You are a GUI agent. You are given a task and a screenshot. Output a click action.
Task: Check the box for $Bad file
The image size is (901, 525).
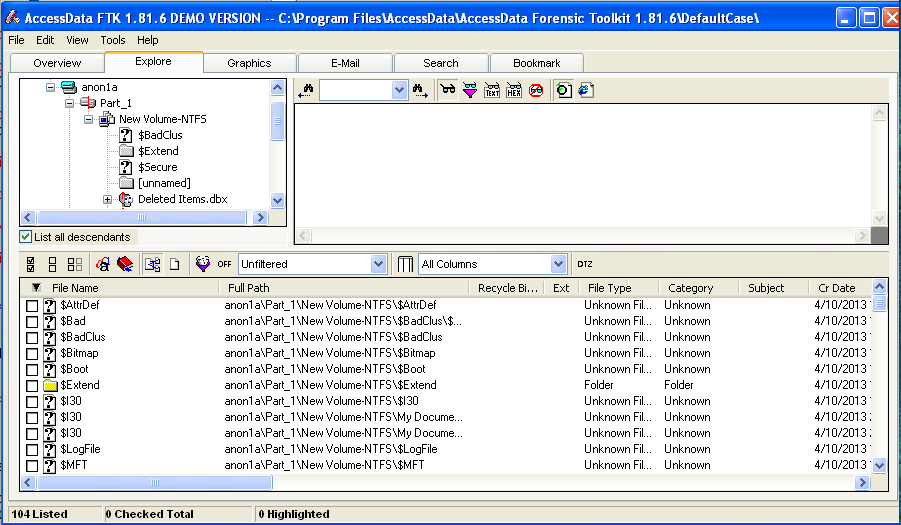pos(32,322)
